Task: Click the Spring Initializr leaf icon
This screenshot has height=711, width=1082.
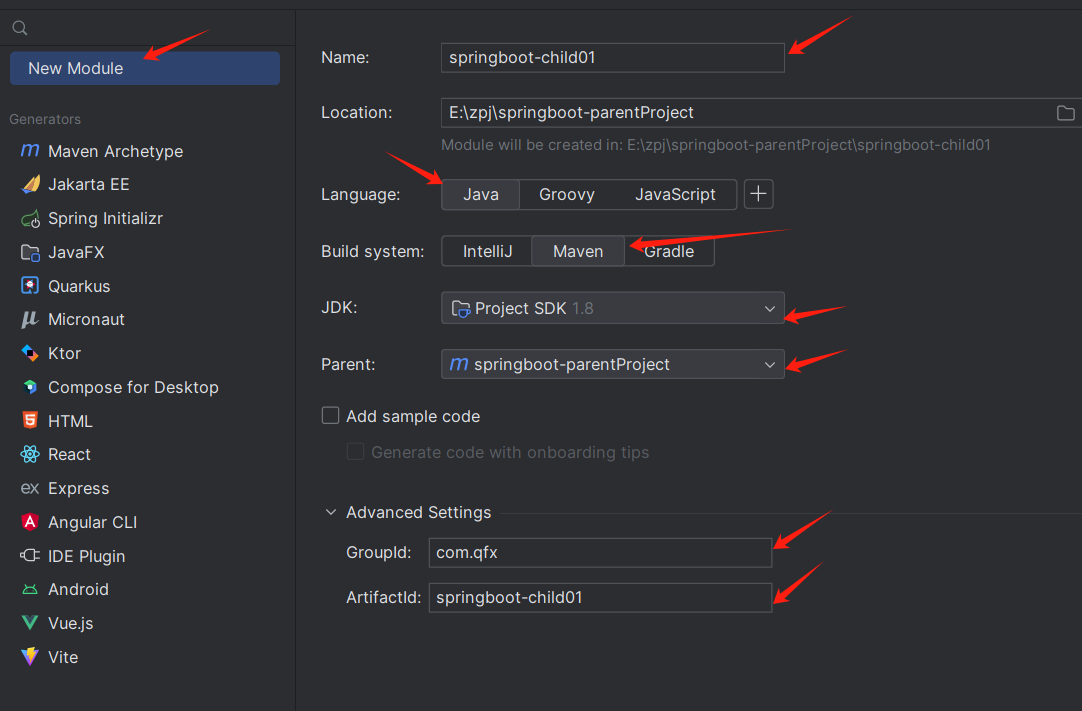Action: click(x=30, y=219)
